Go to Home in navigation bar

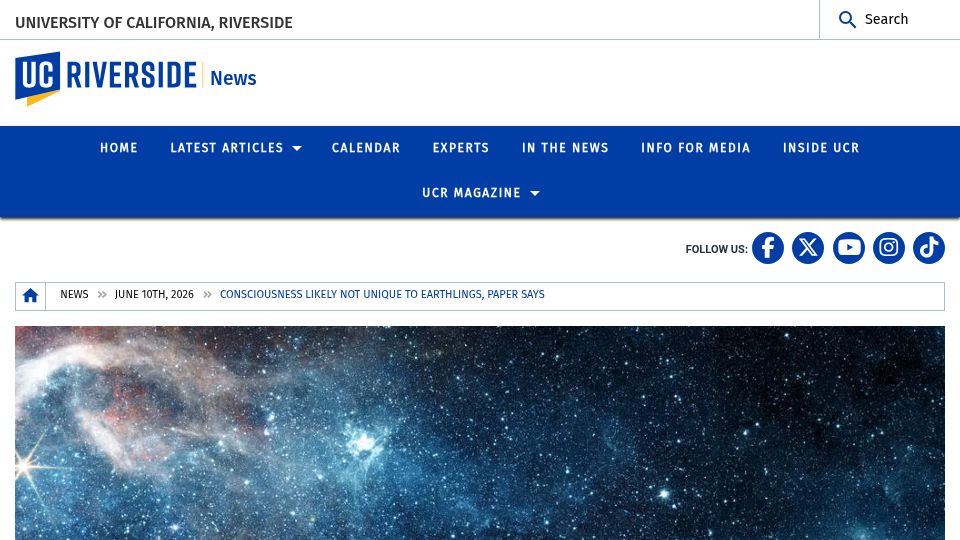[x=119, y=148]
